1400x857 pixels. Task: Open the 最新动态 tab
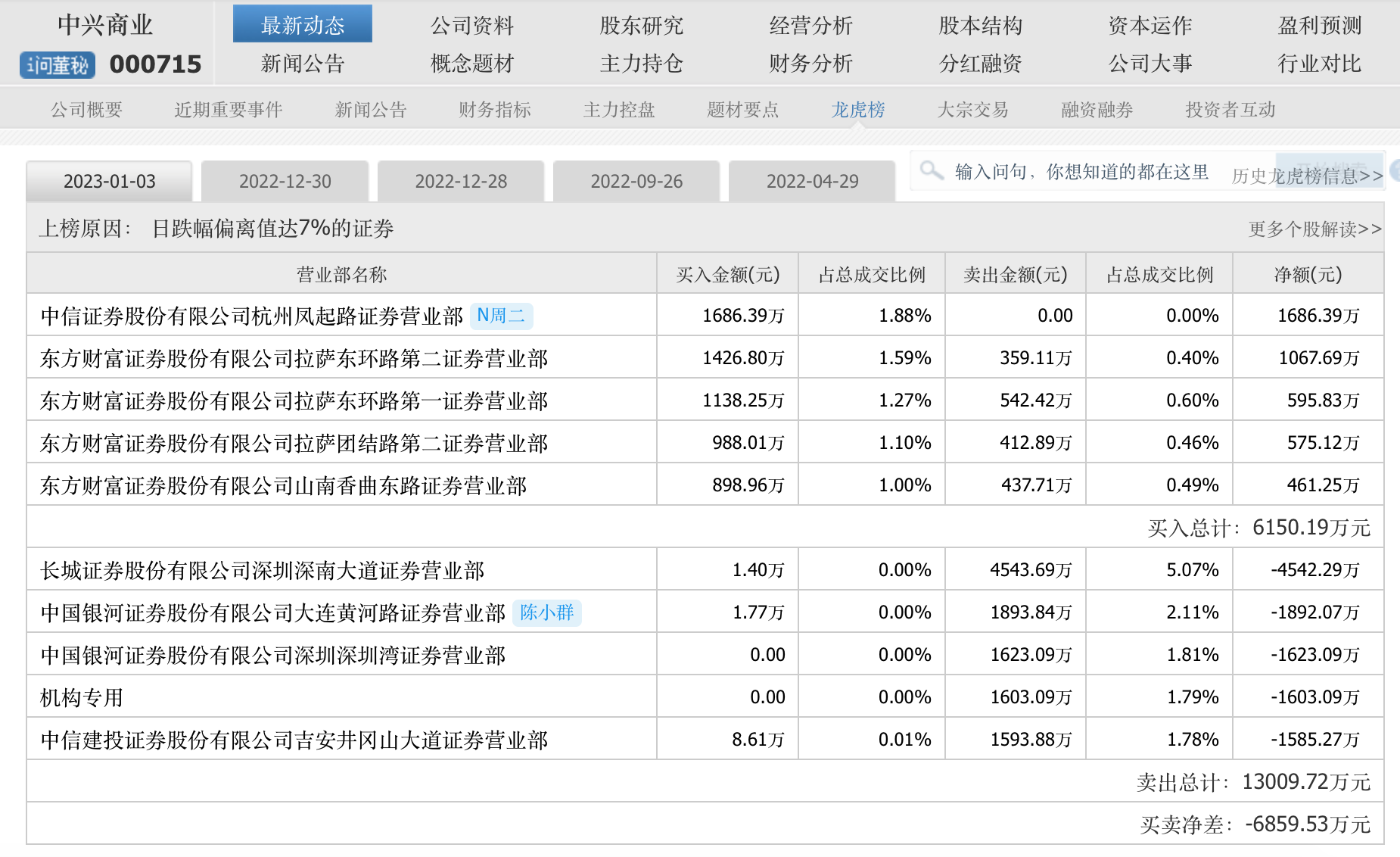tap(303, 25)
